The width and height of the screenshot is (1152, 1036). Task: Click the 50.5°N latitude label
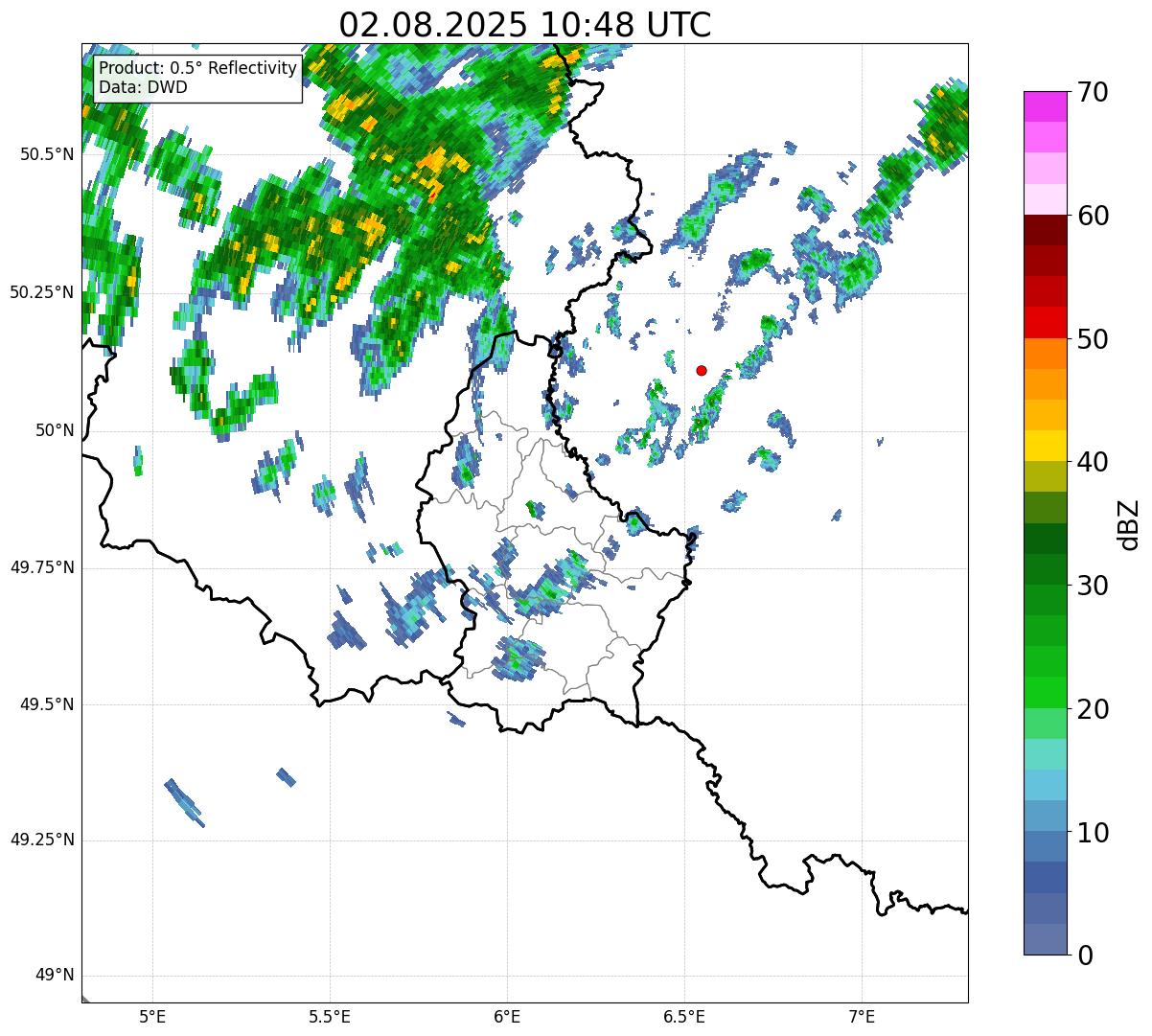tap(47, 154)
